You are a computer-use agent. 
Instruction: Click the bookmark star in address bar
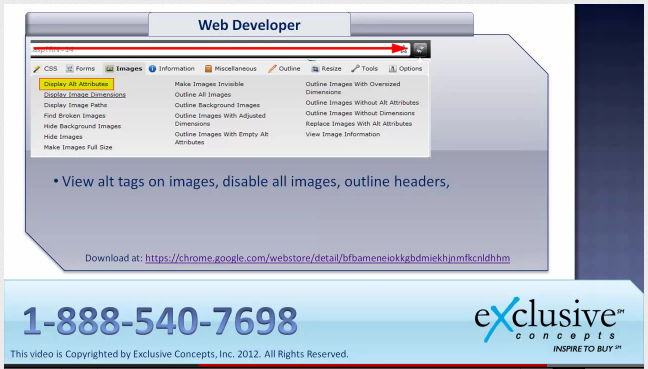click(404, 49)
